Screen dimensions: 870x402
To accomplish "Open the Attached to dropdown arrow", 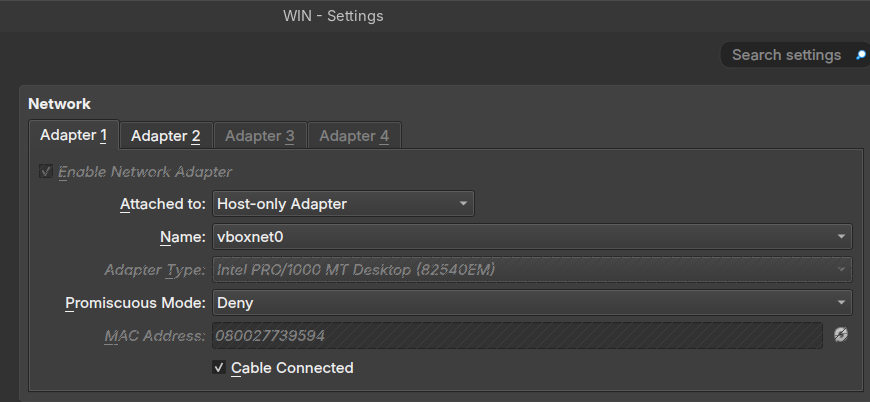I will tap(463, 203).
